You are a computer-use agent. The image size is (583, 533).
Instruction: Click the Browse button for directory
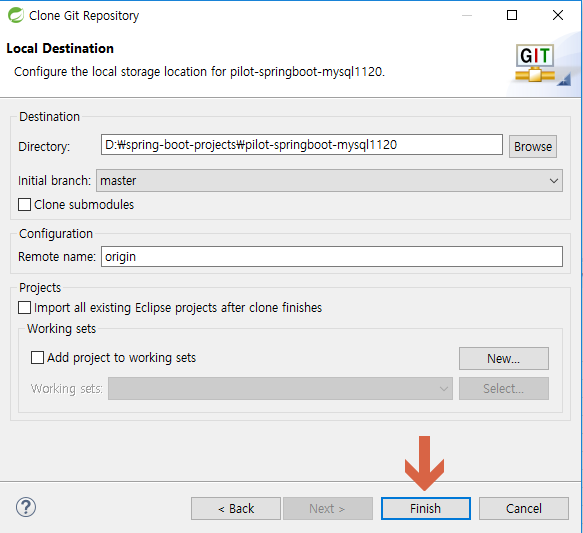(533, 146)
